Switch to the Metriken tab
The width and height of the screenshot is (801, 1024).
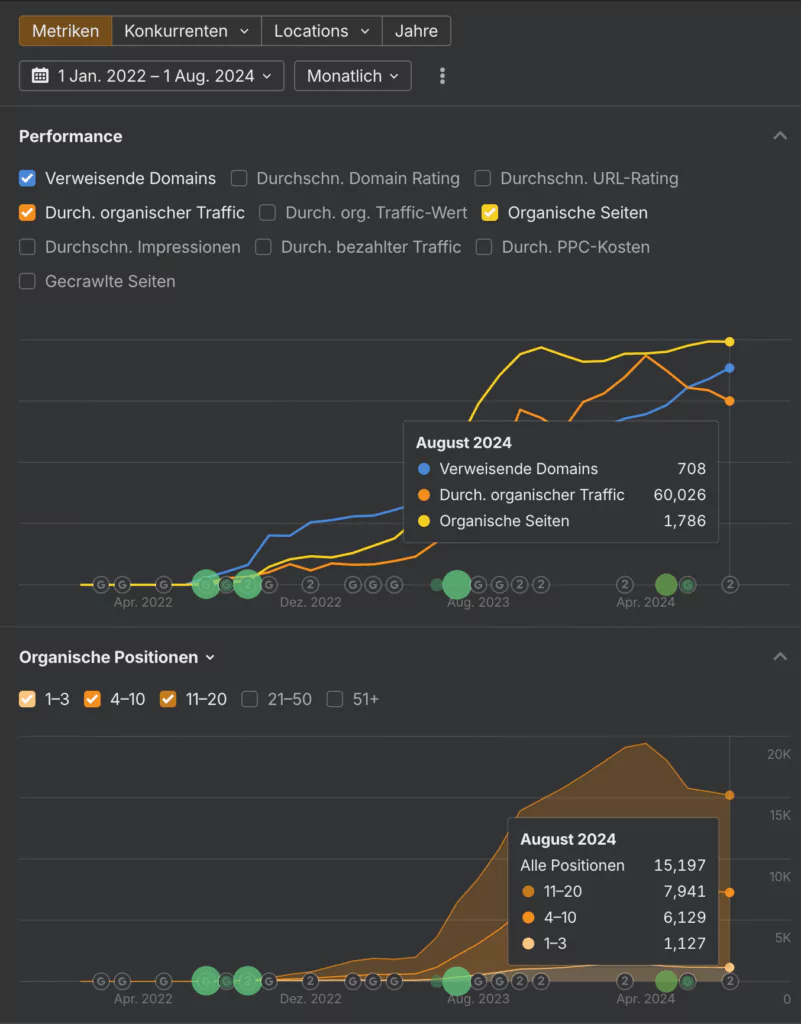(64, 30)
